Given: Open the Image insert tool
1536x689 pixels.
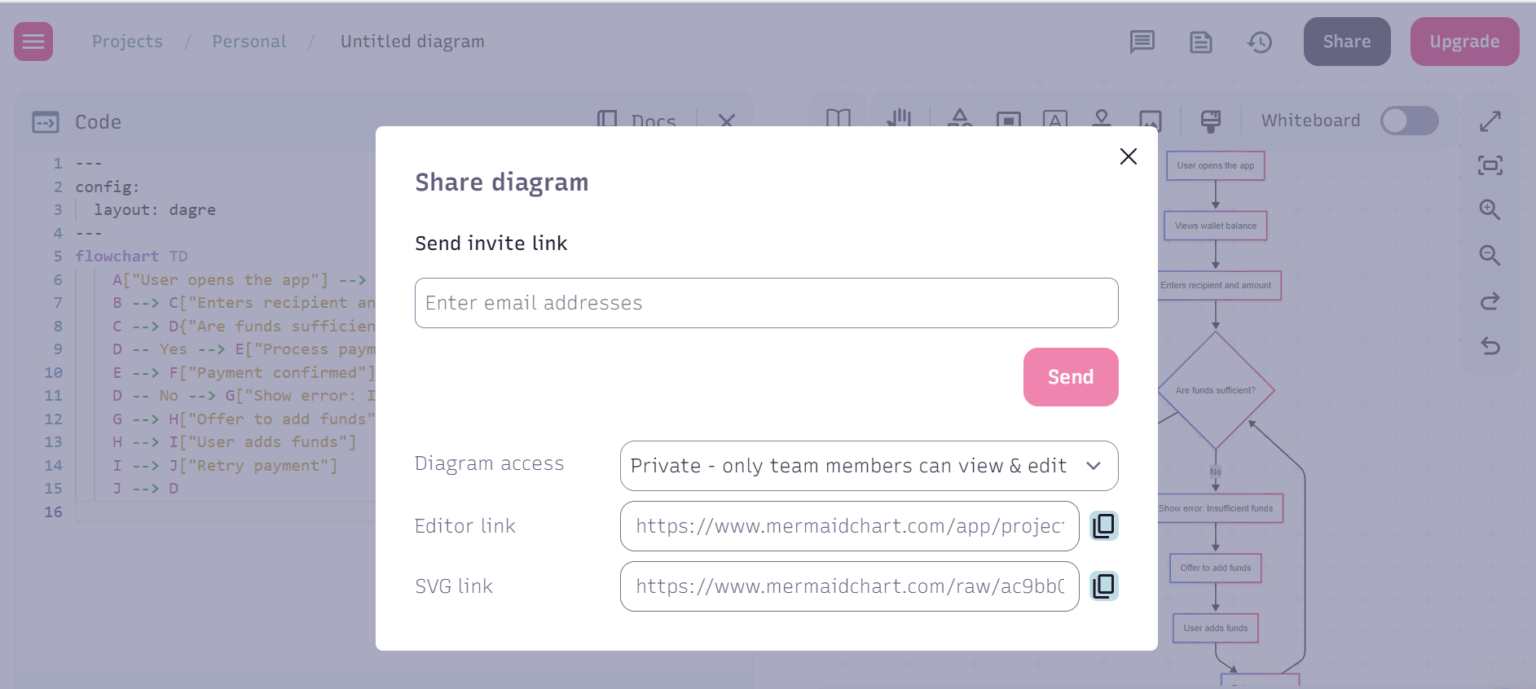Looking at the screenshot, I should click(x=1149, y=120).
